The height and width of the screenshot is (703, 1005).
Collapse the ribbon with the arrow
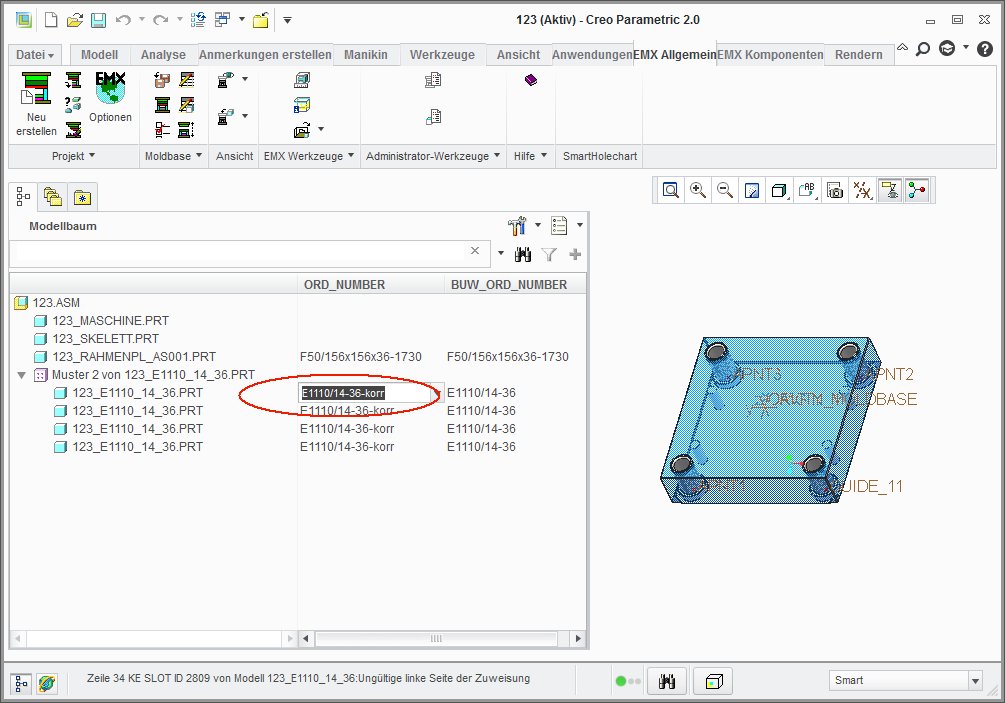point(902,47)
